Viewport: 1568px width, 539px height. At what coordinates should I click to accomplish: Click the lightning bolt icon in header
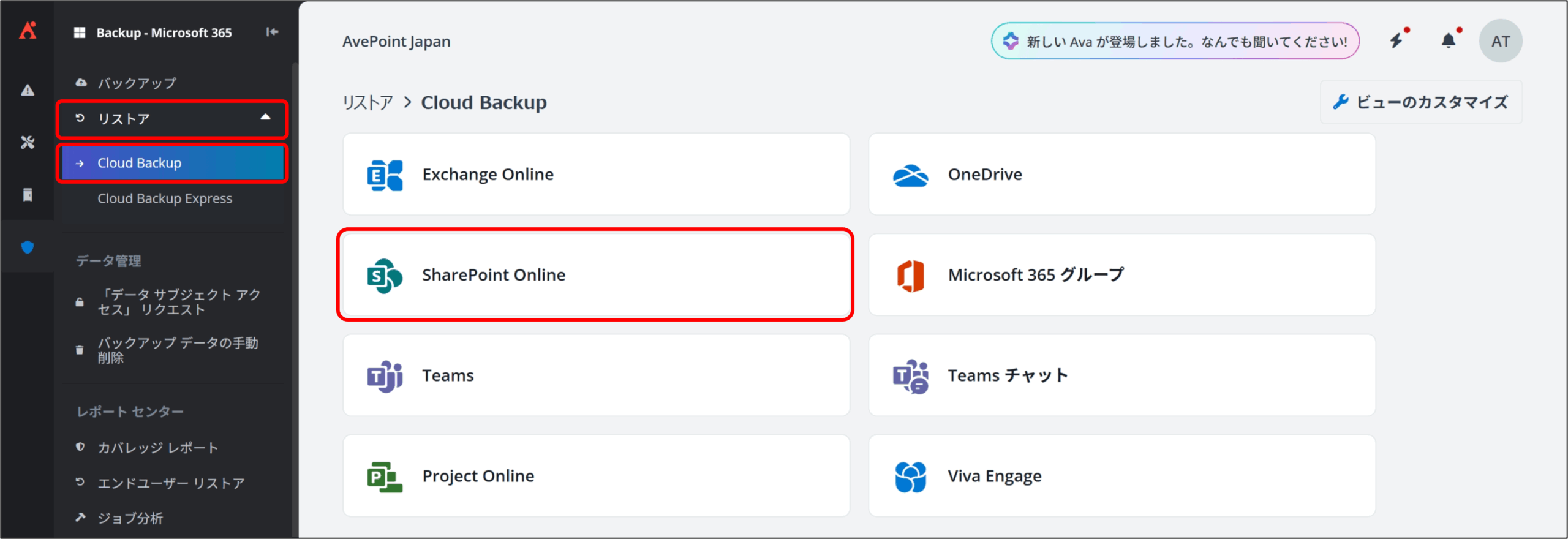click(x=1396, y=41)
